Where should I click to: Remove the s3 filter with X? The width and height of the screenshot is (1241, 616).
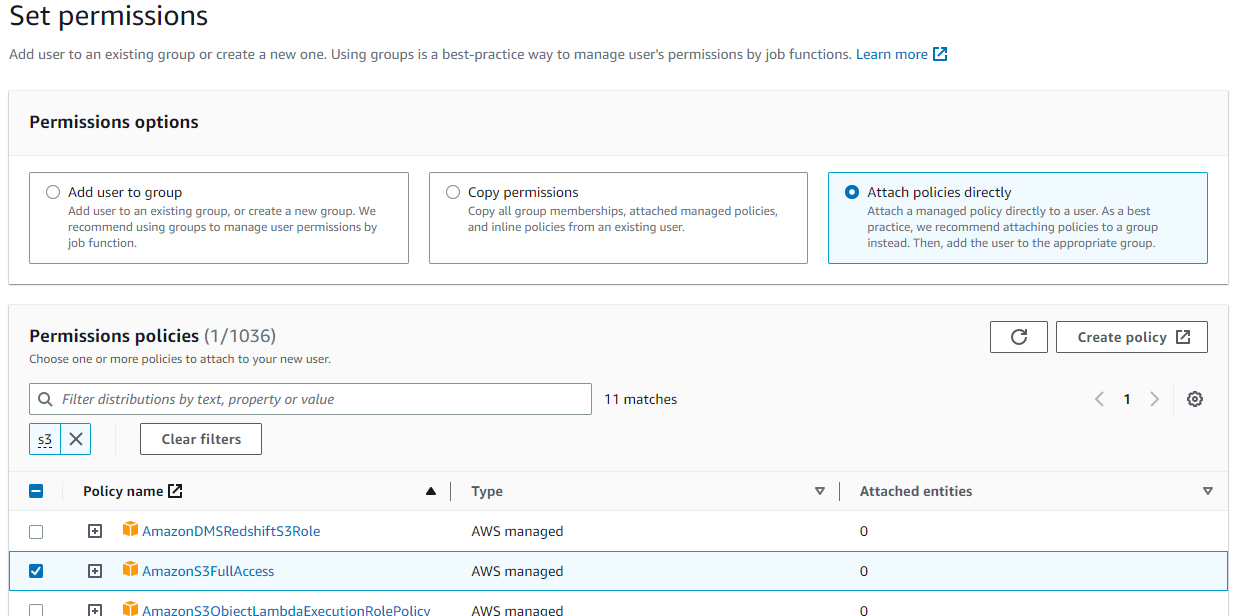pyautogui.click(x=76, y=439)
